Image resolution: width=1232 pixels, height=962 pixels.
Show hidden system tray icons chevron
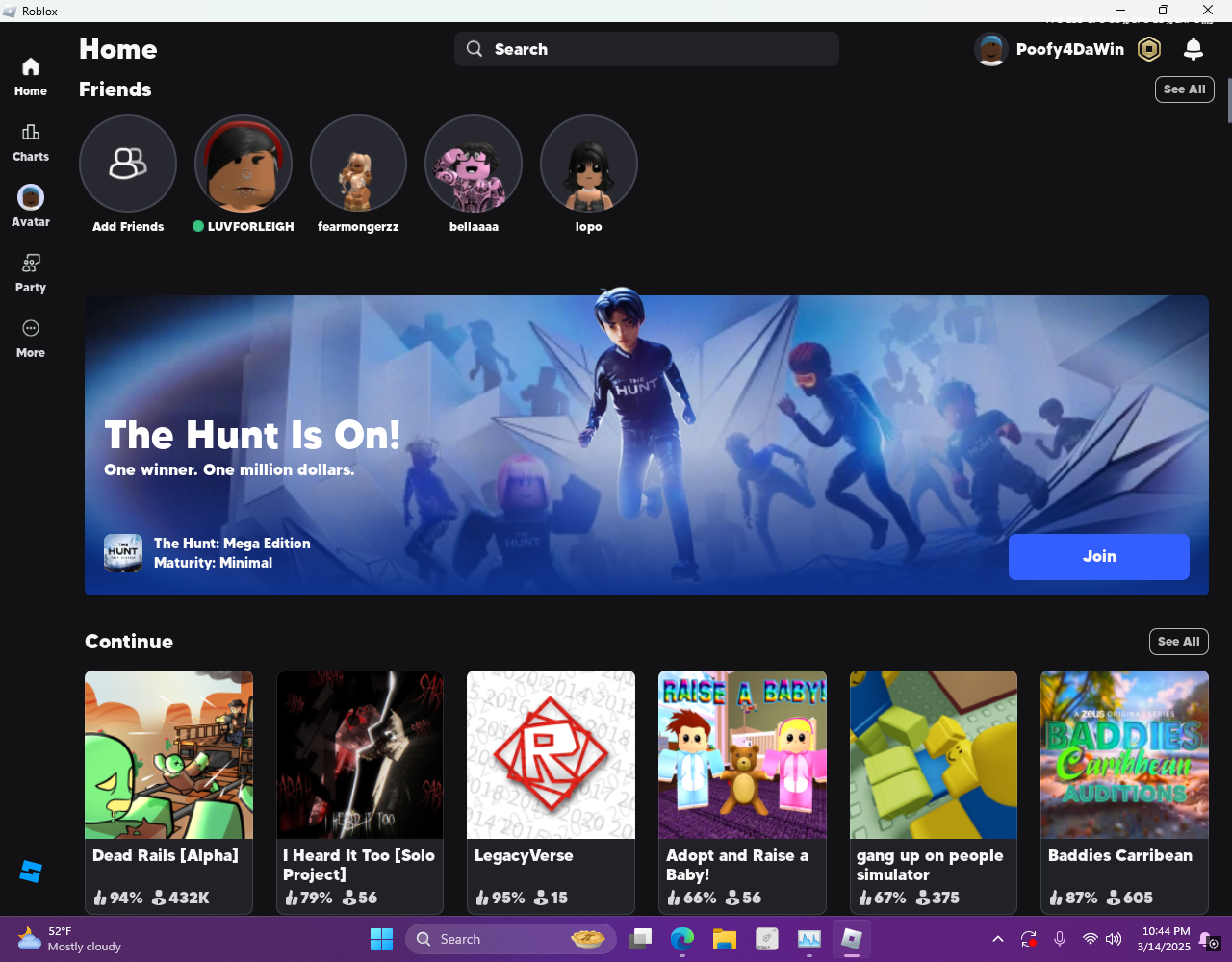coord(998,939)
